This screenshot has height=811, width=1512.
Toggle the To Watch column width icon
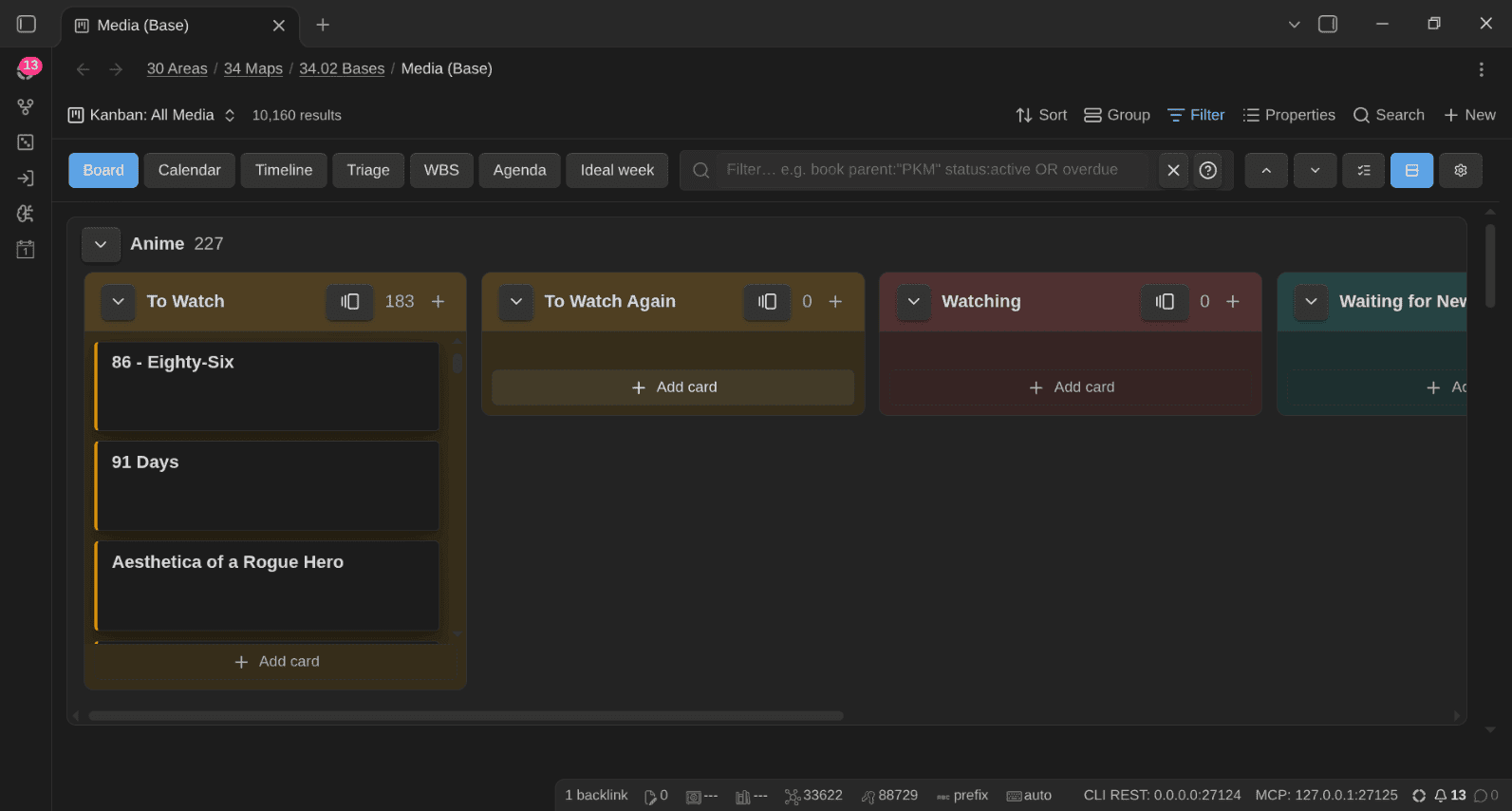click(350, 301)
